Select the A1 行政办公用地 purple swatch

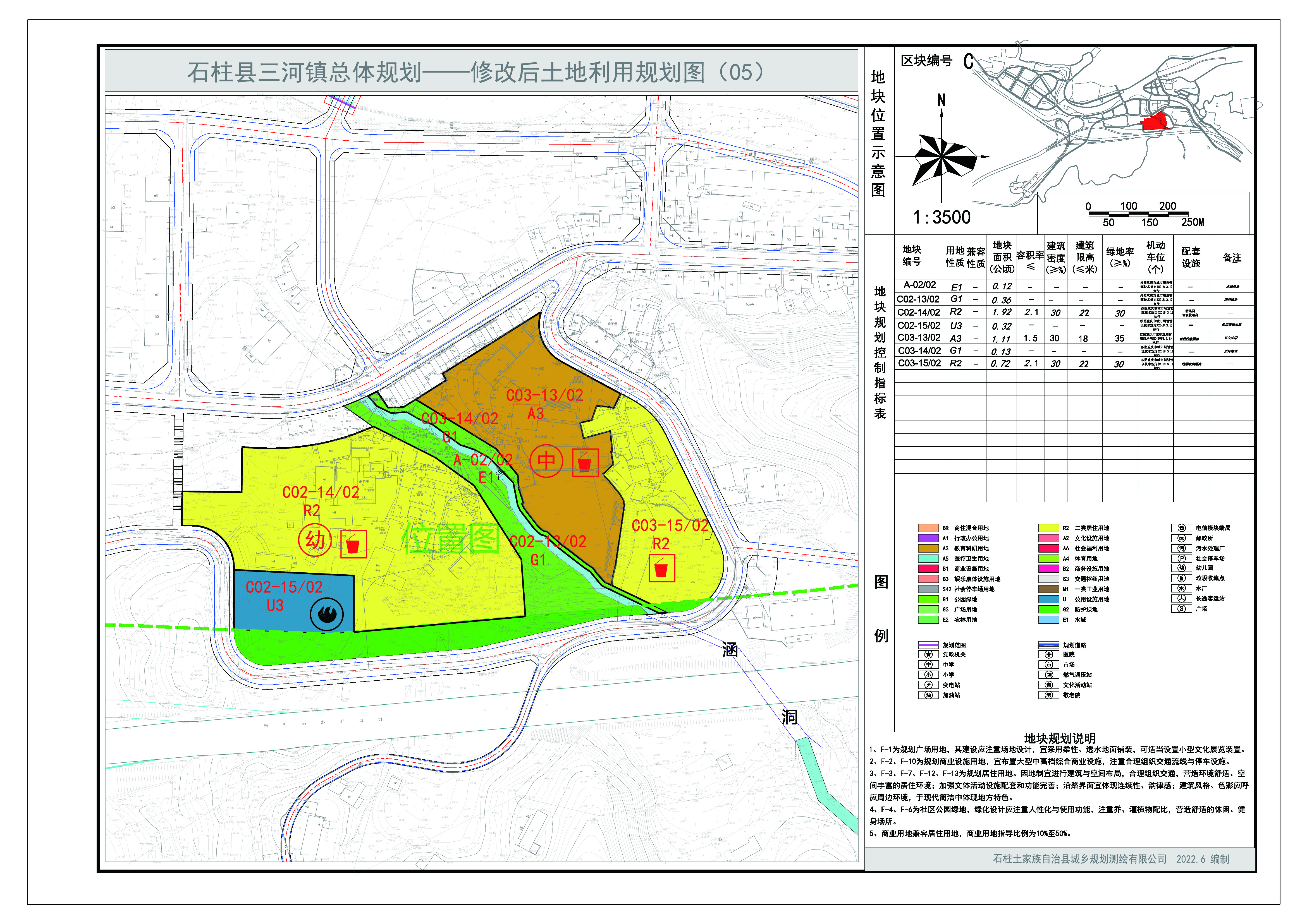click(x=928, y=538)
